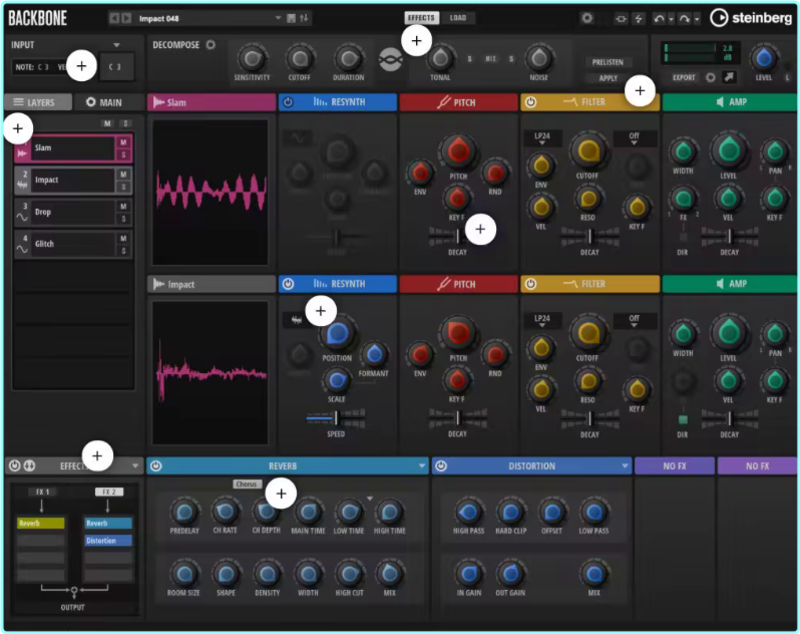Click the effects routing icon beside power
This screenshot has height=634, width=800.
point(29,465)
